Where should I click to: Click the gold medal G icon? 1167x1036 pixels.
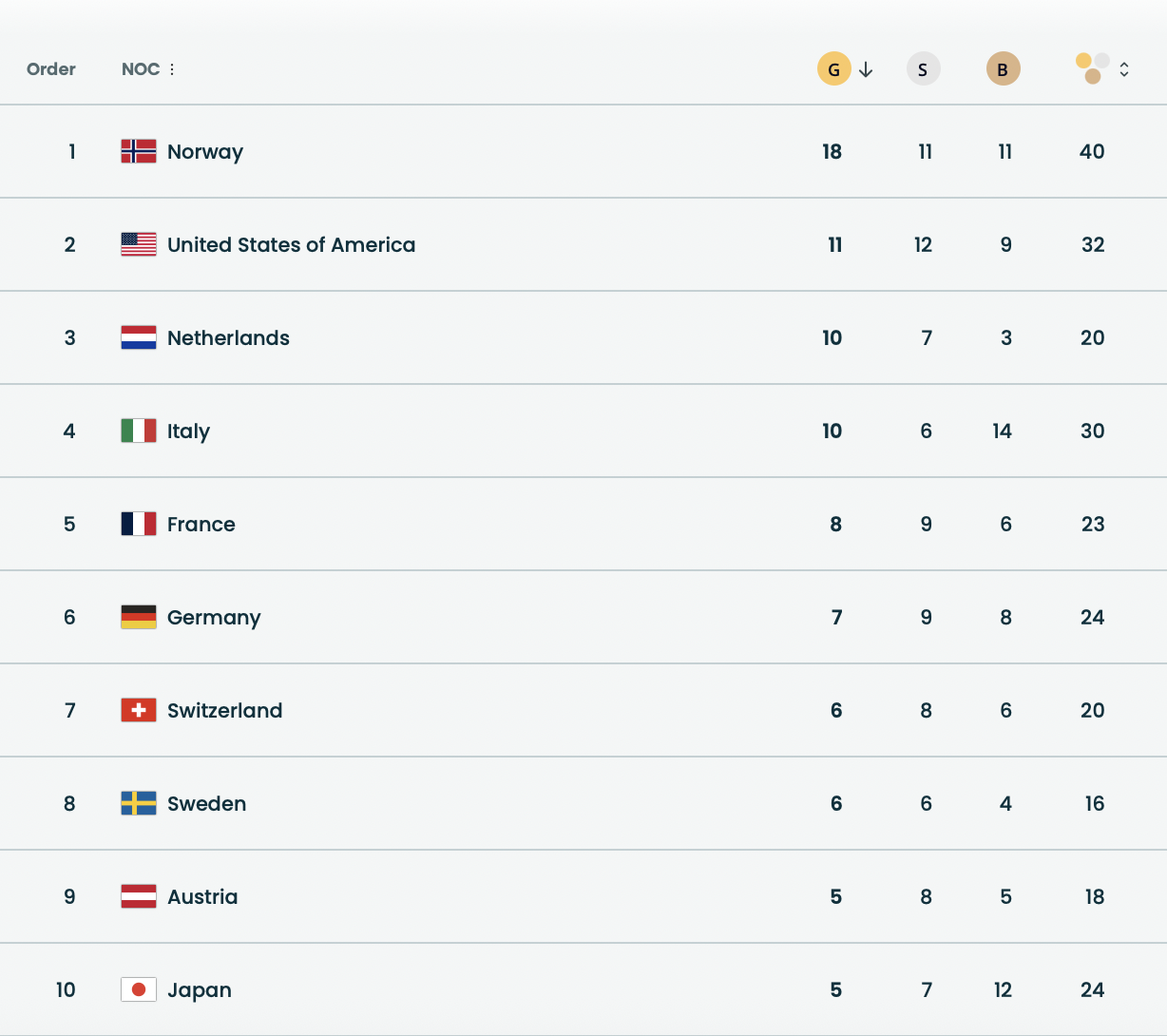pyautogui.click(x=833, y=69)
